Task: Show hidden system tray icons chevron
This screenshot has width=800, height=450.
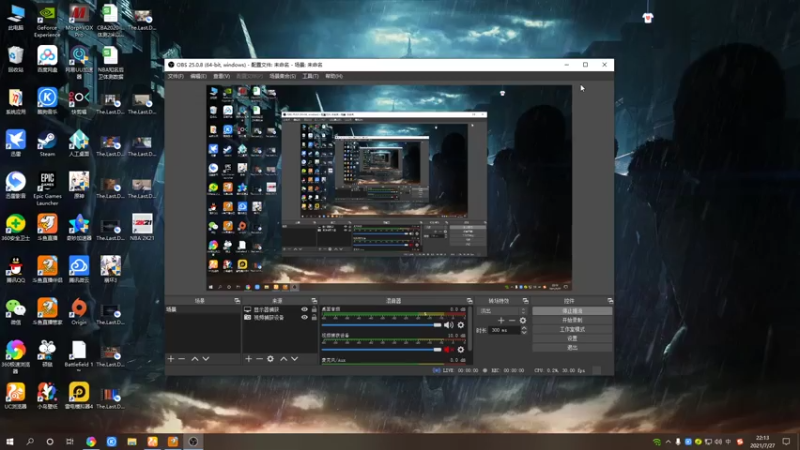Action: 668,442
